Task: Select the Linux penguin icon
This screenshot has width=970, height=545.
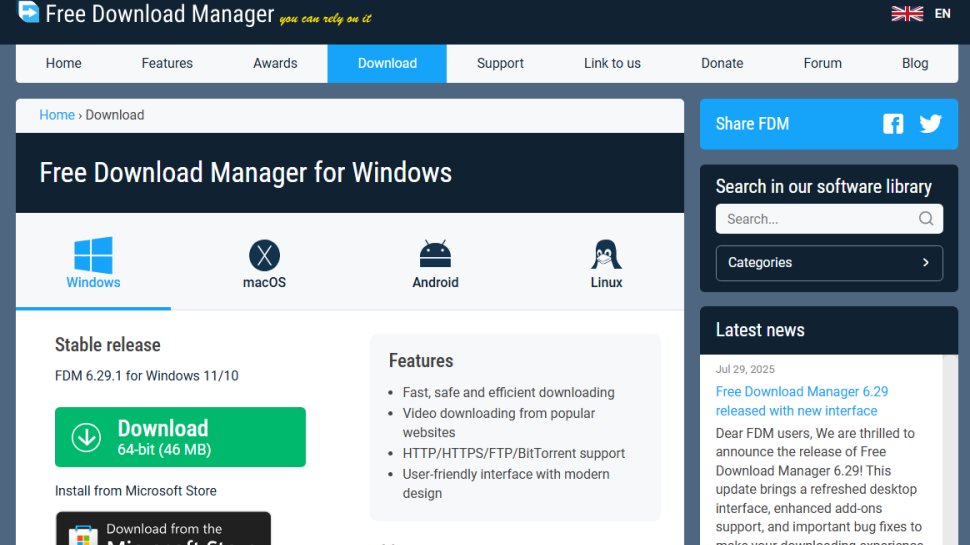Action: 606,254
